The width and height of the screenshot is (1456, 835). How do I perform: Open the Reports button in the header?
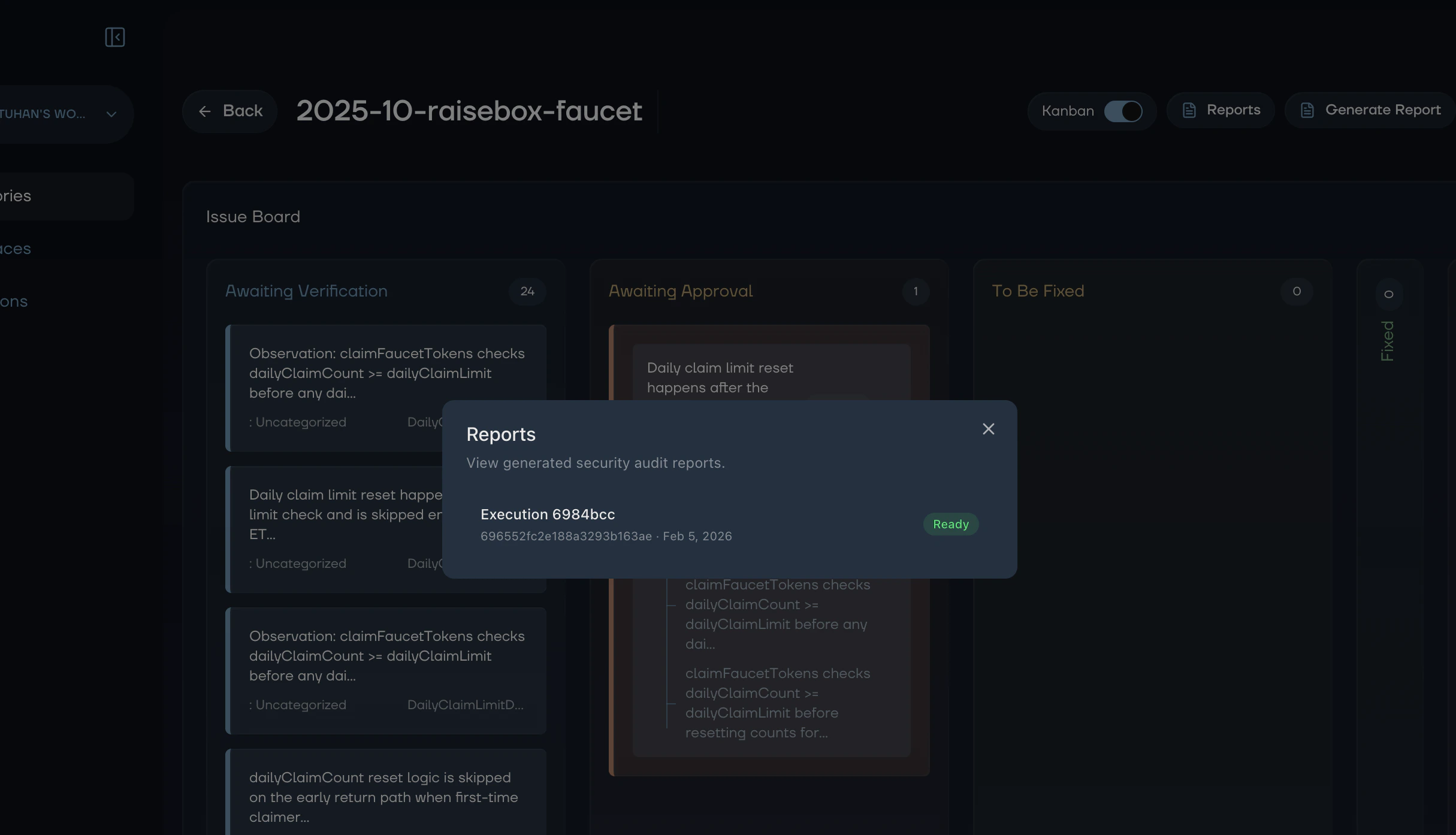pos(1221,110)
